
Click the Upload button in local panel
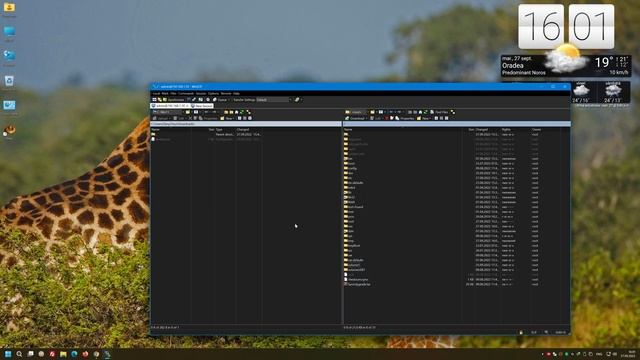pyautogui.click(x=162, y=118)
